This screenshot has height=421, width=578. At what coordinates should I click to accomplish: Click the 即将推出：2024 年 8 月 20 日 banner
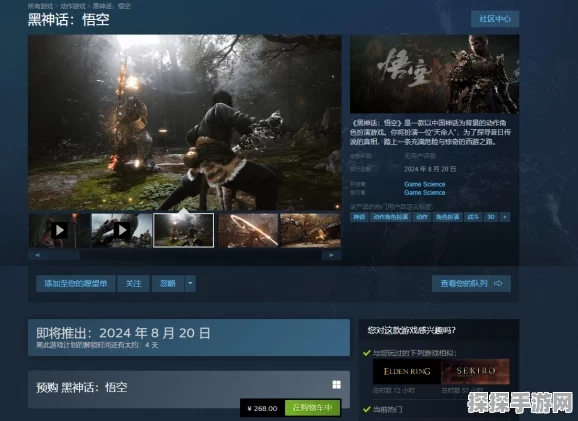point(189,338)
